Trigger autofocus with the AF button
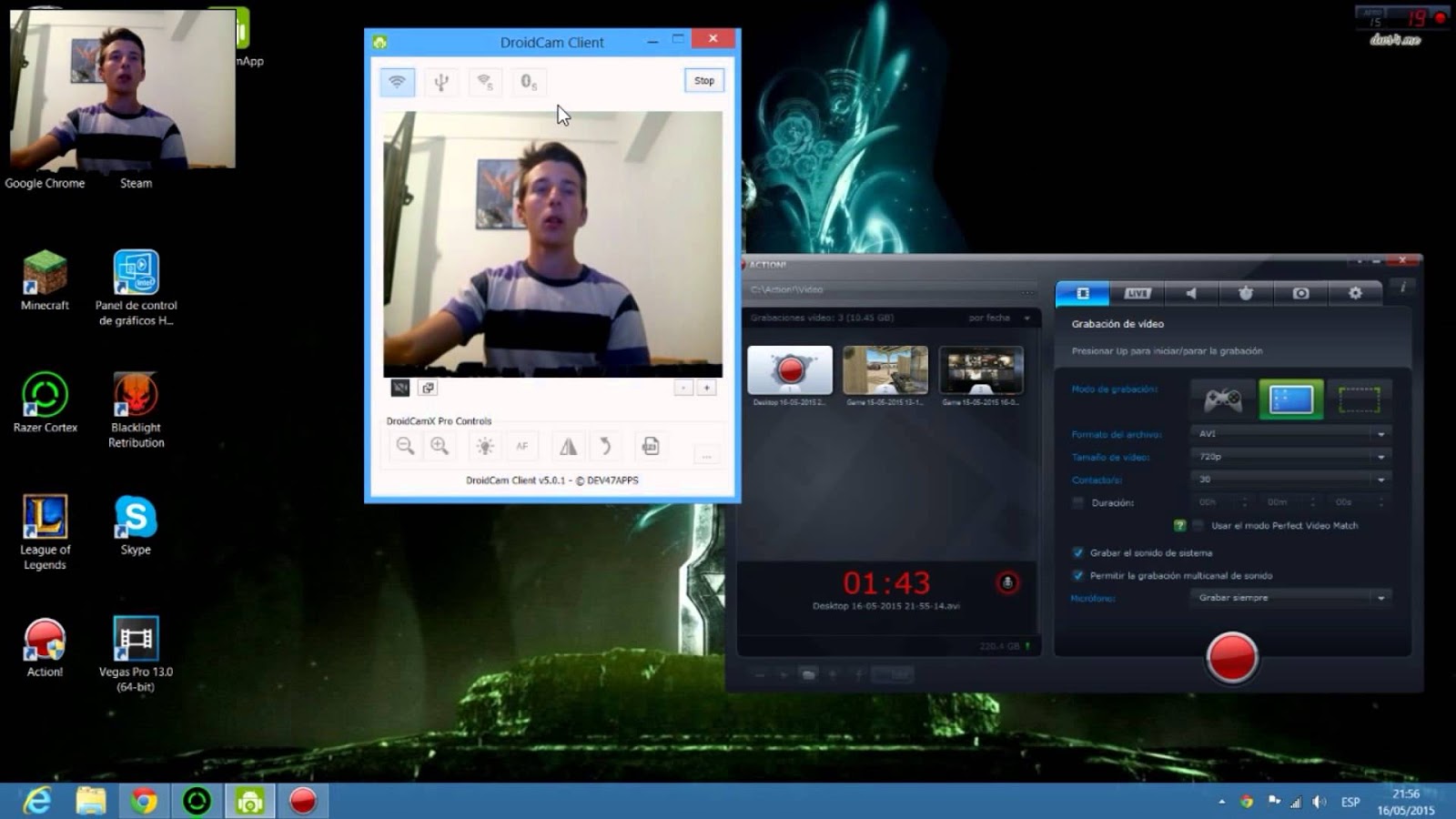 pyautogui.click(x=521, y=446)
